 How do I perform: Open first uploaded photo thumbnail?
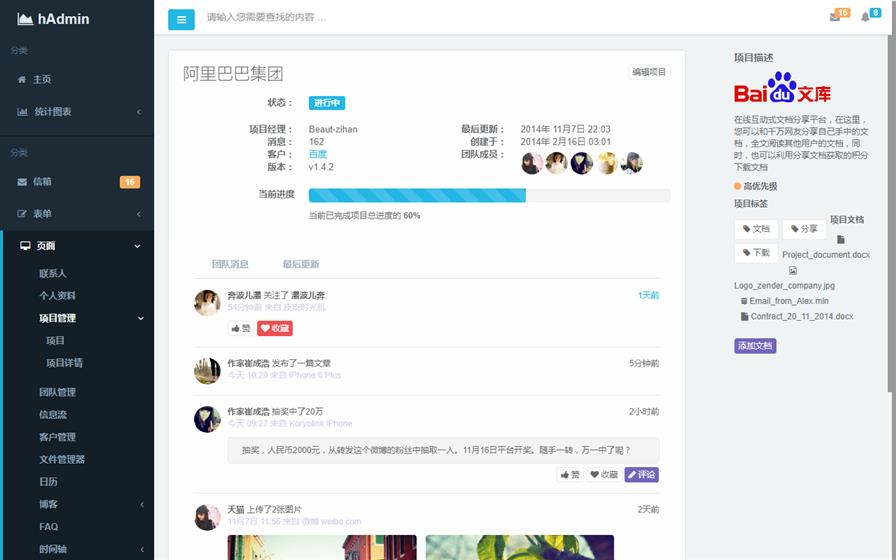[x=322, y=547]
